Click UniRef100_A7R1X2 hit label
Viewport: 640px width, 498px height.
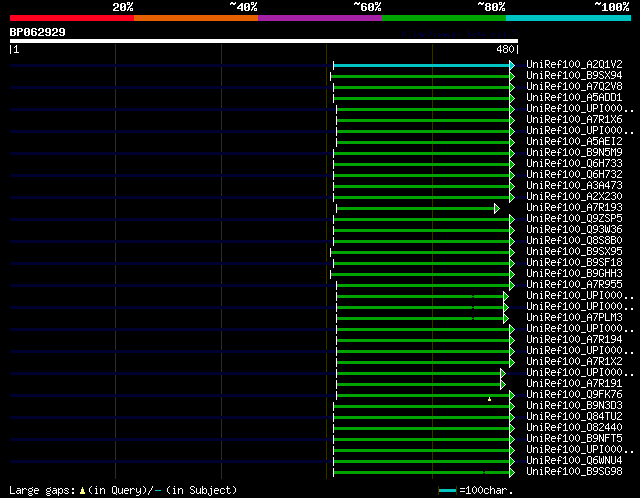(x=574, y=362)
